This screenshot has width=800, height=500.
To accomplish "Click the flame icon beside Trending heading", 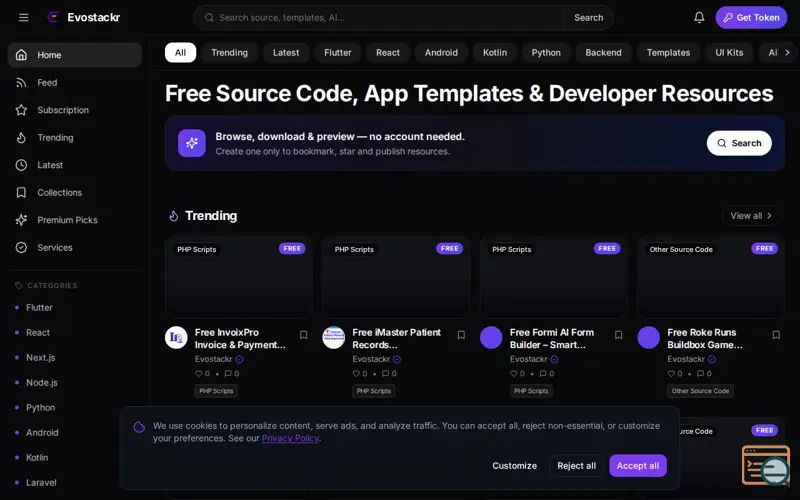I will (174, 216).
